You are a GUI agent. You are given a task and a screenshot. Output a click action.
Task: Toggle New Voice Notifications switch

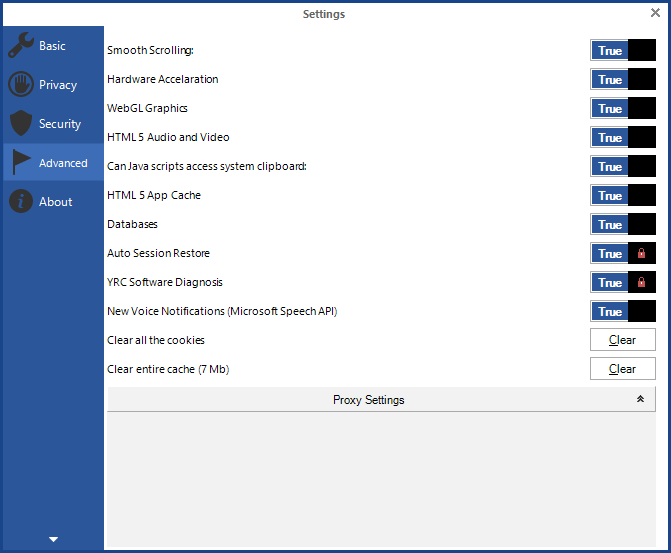[x=623, y=311]
